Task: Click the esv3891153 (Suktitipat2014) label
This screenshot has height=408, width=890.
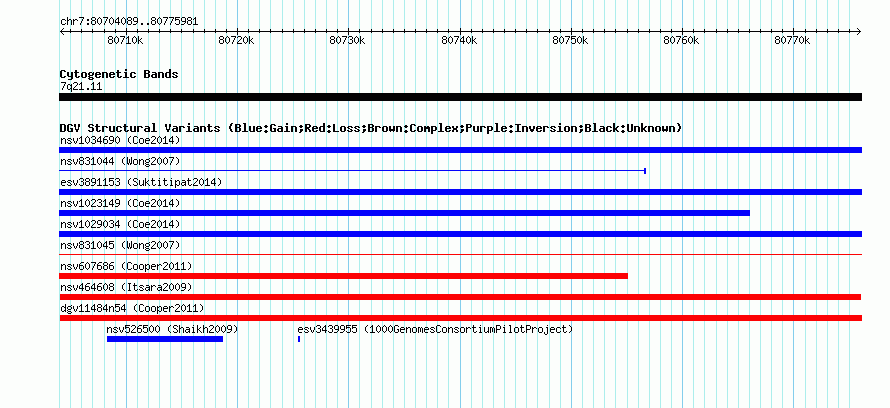Action: pos(141,182)
